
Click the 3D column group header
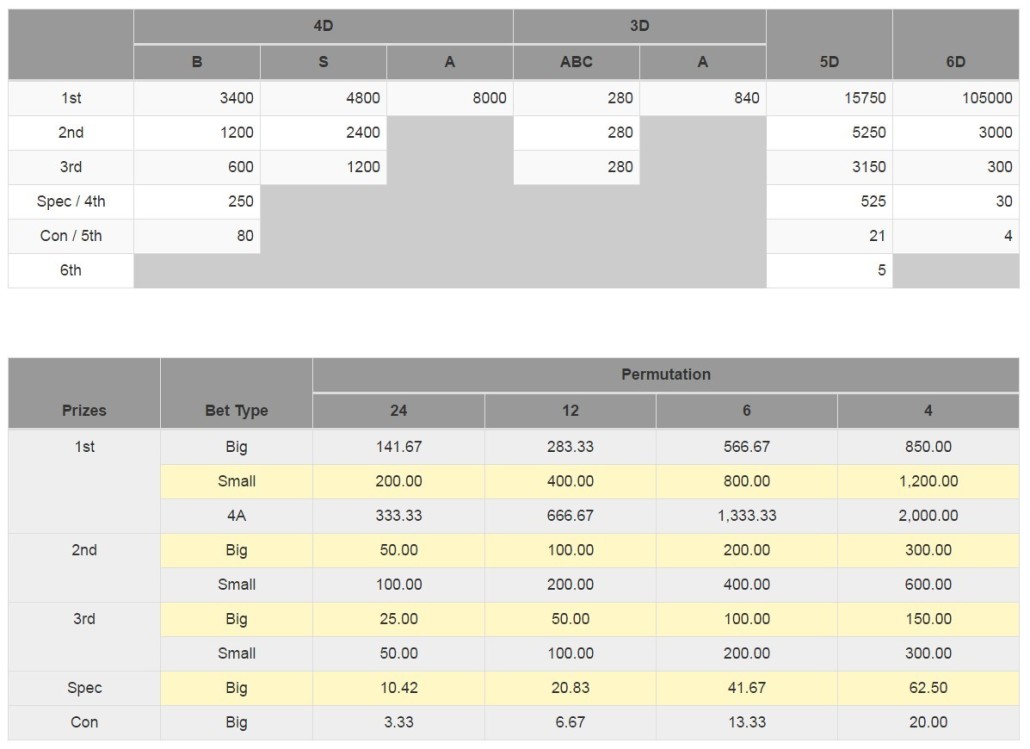pos(639,26)
